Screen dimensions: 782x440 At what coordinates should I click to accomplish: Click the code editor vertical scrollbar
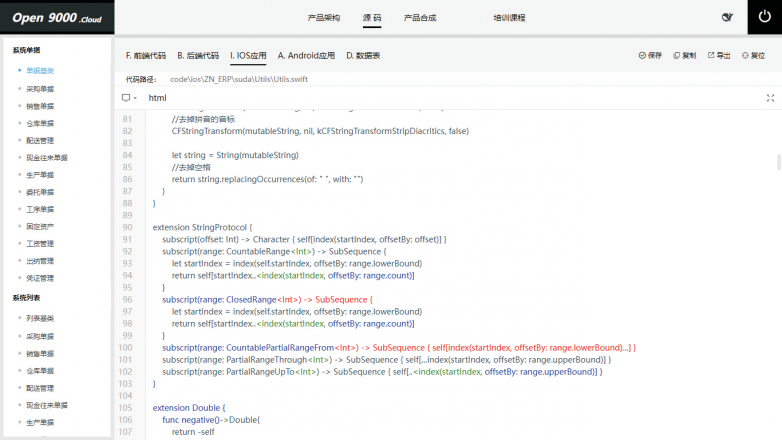777,162
